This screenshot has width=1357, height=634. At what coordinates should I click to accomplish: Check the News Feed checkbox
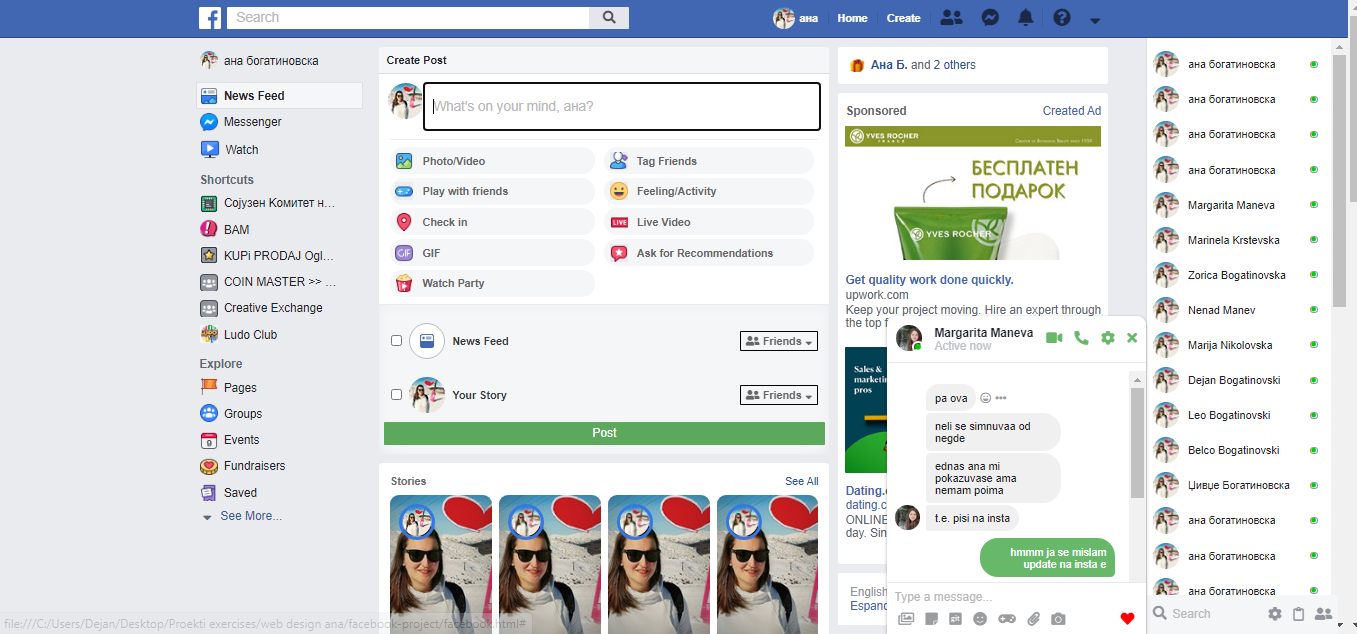point(397,341)
